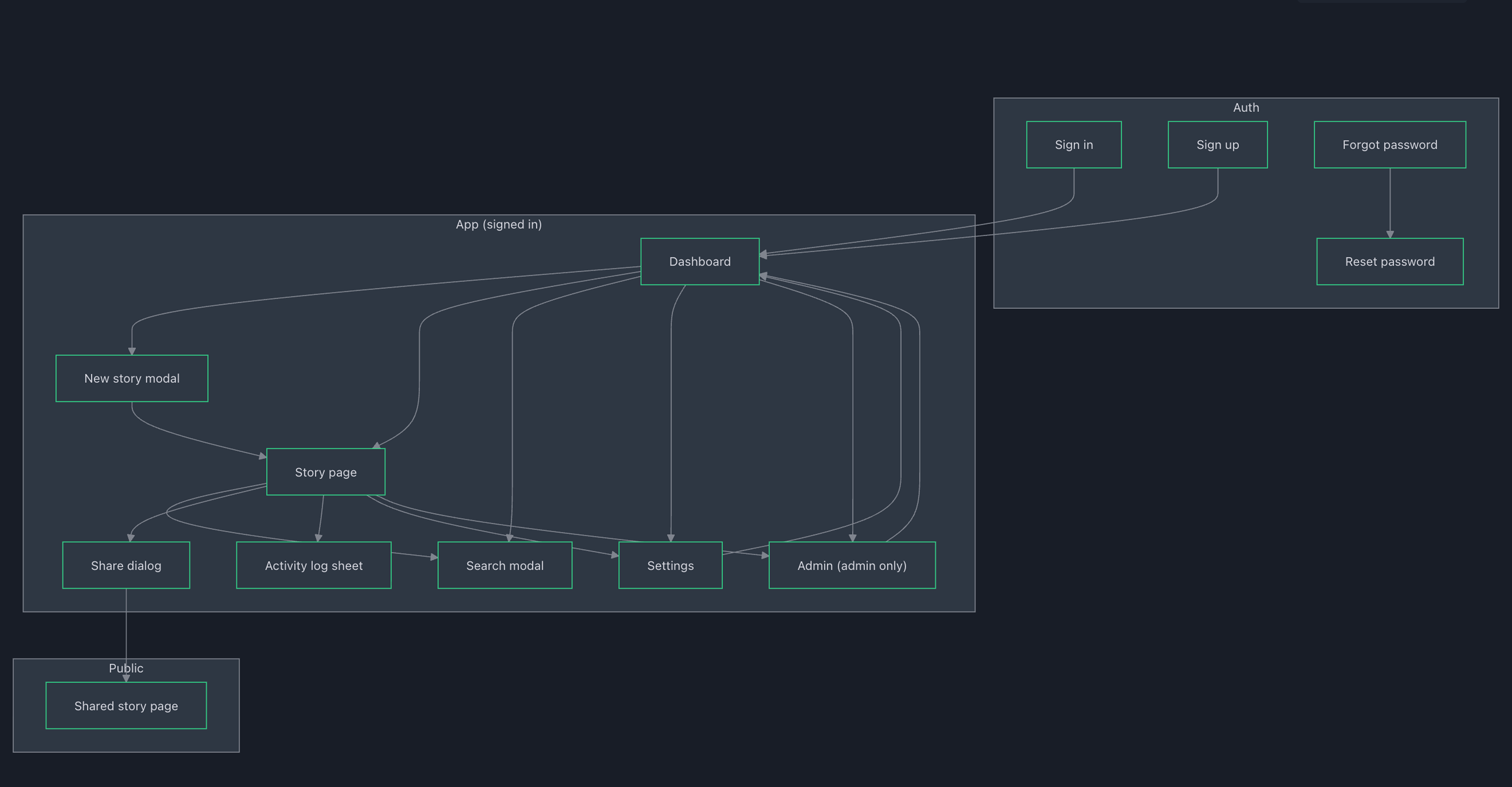Click the Forgot password node
This screenshot has width=1512, height=787.
pyautogui.click(x=1390, y=144)
